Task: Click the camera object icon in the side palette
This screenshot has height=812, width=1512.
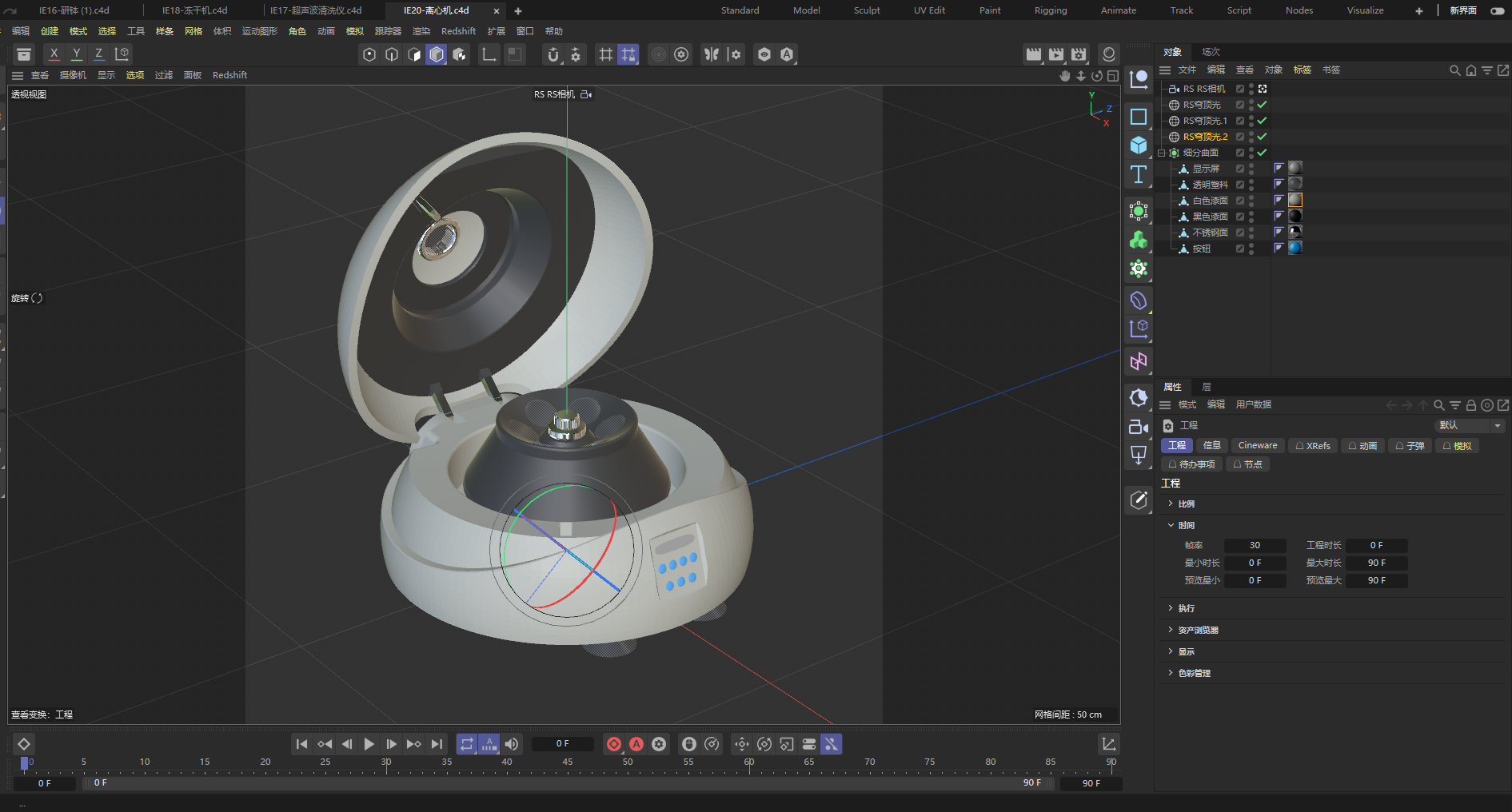Action: click(x=1139, y=427)
